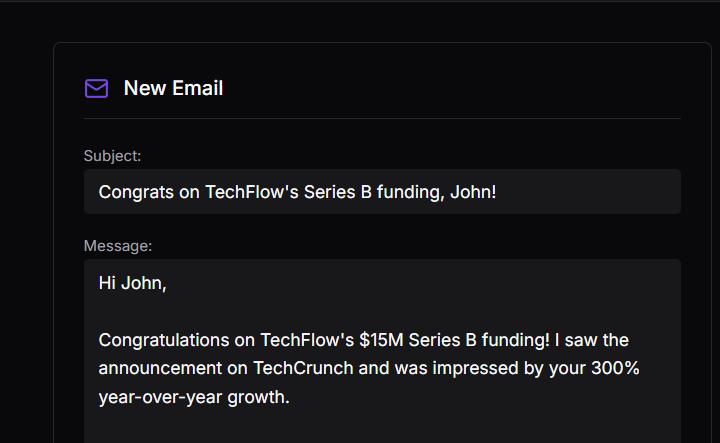Click 'I saw the' in the message

click(x=592, y=340)
